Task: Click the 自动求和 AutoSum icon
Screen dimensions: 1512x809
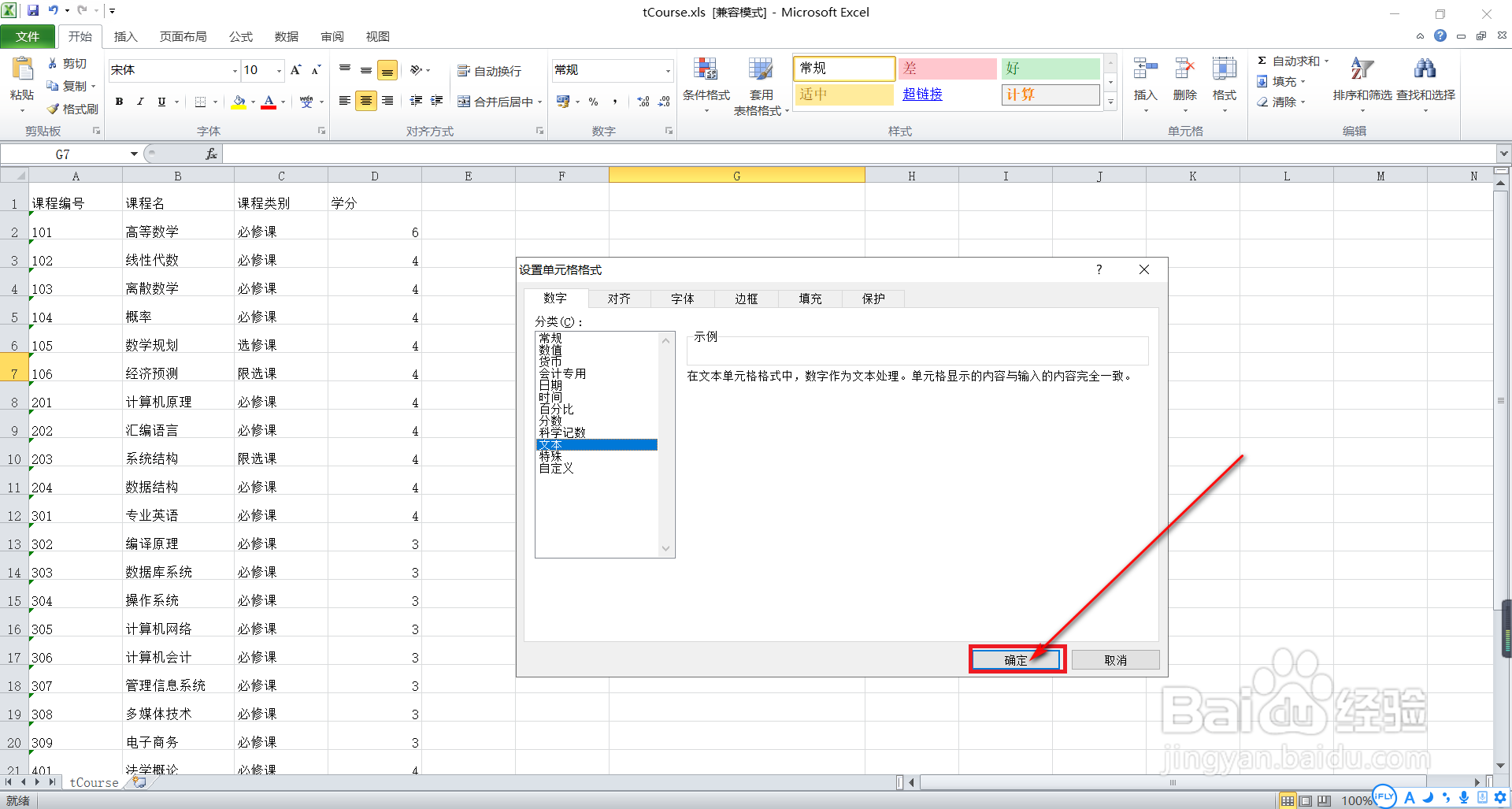Action: click(1291, 60)
